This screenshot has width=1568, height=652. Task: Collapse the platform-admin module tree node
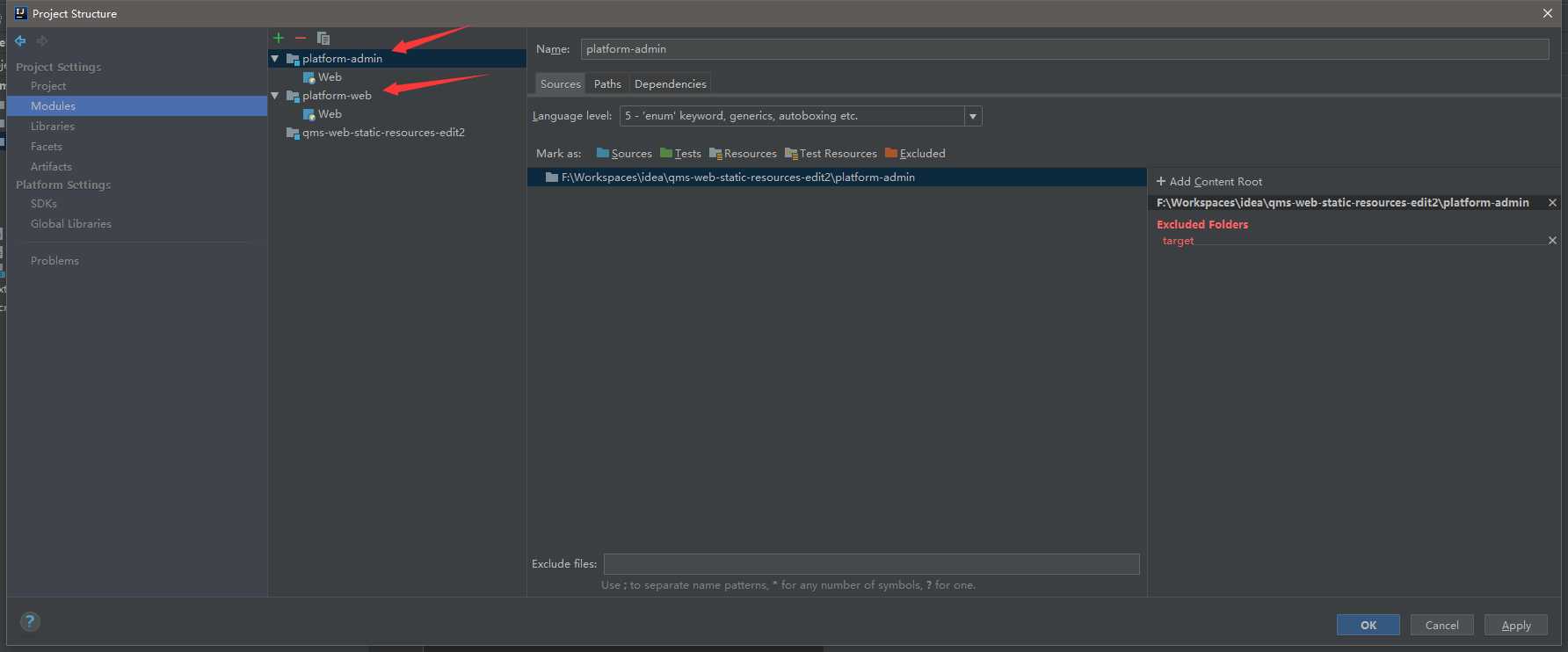point(275,59)
